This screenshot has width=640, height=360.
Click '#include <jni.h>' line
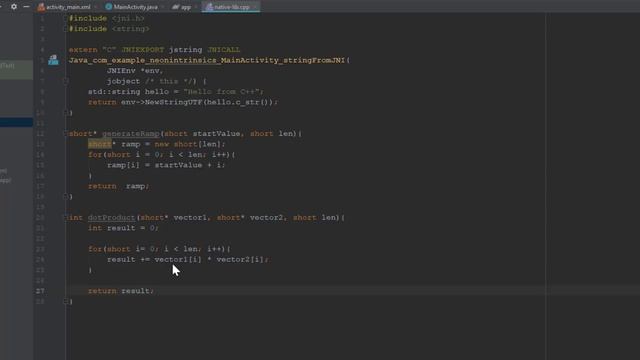click(107, 18)
